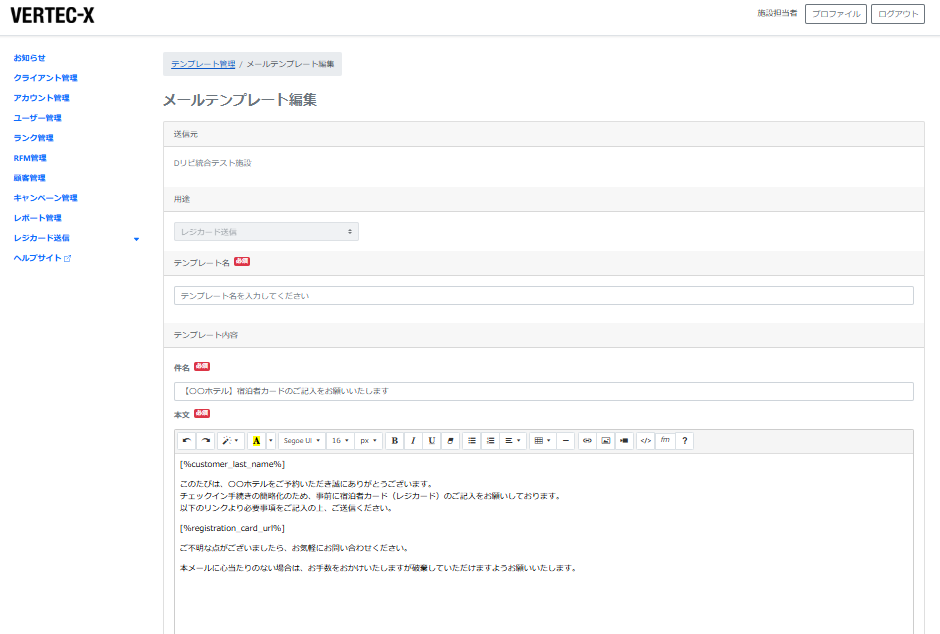Insert a horizontal rule line
This screenshot has height=634, width=940.
click(x=565, y=440)
